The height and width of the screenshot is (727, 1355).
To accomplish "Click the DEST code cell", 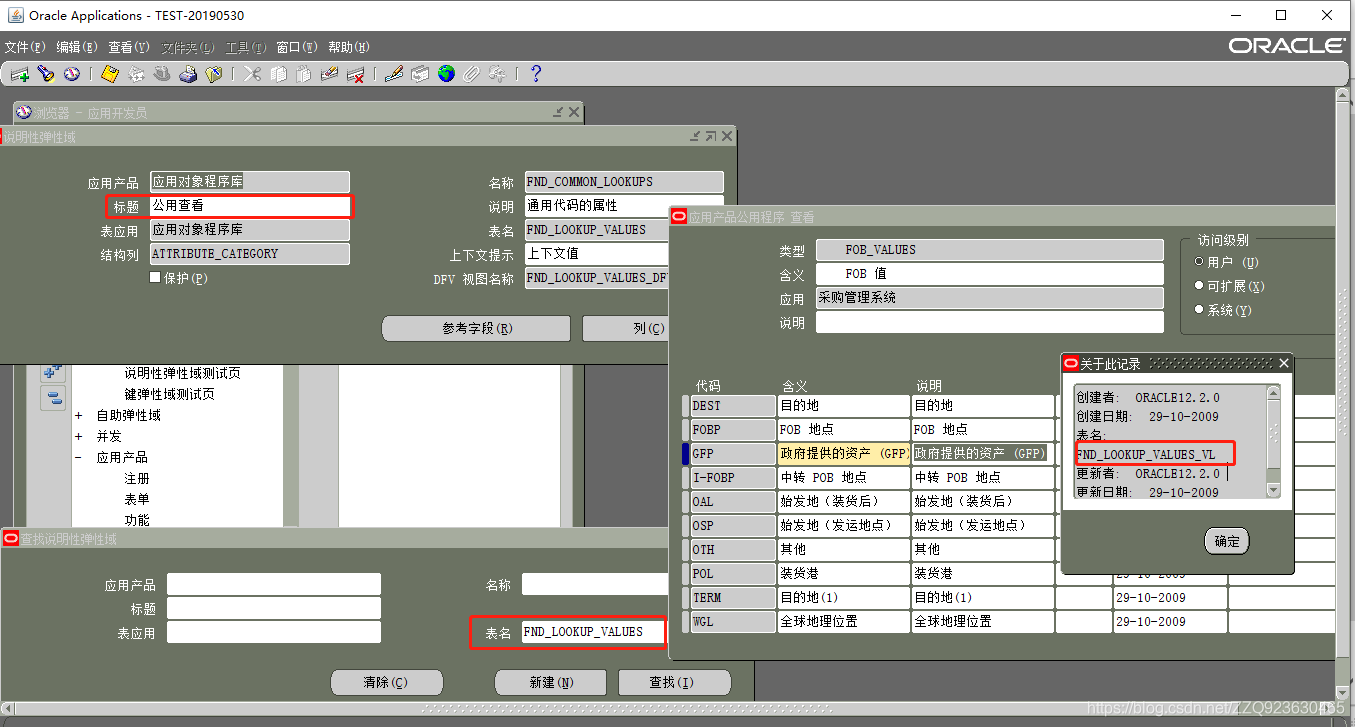I will (733, 406).
